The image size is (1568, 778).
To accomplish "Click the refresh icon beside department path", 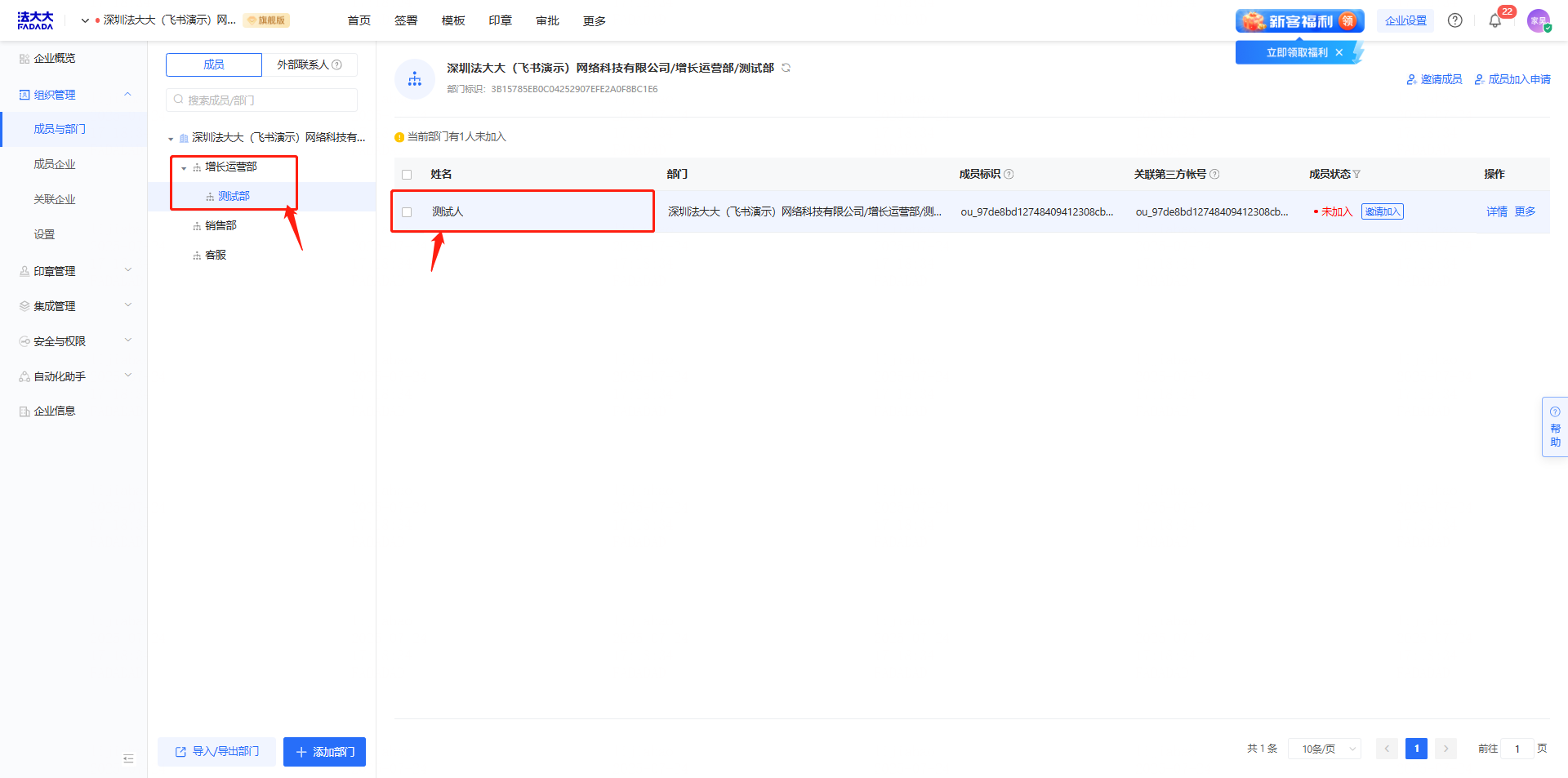I will pos(786,68).
